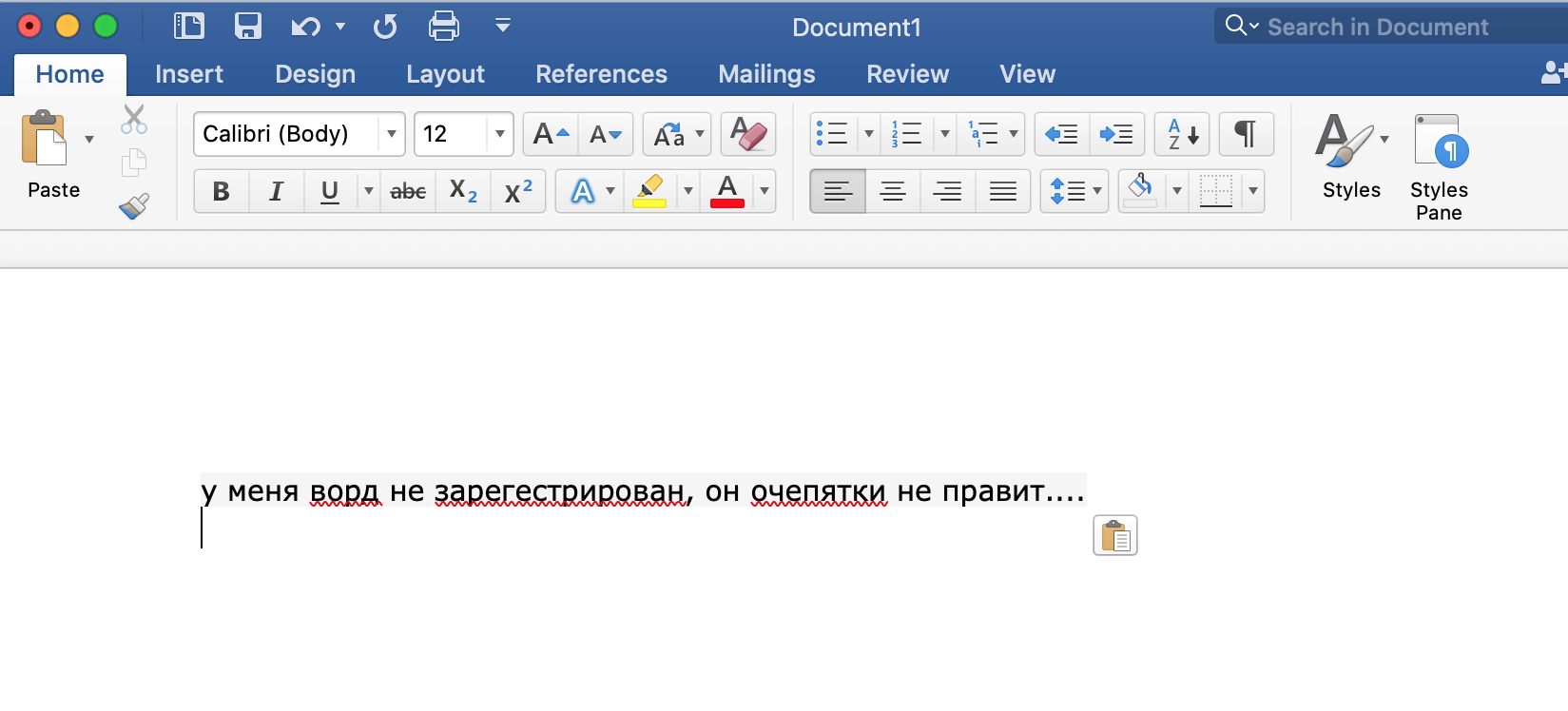This screenshot has height=711, width=1568.
Task: Activate the Format Painter brush
Action: click(x=134, y=205)
